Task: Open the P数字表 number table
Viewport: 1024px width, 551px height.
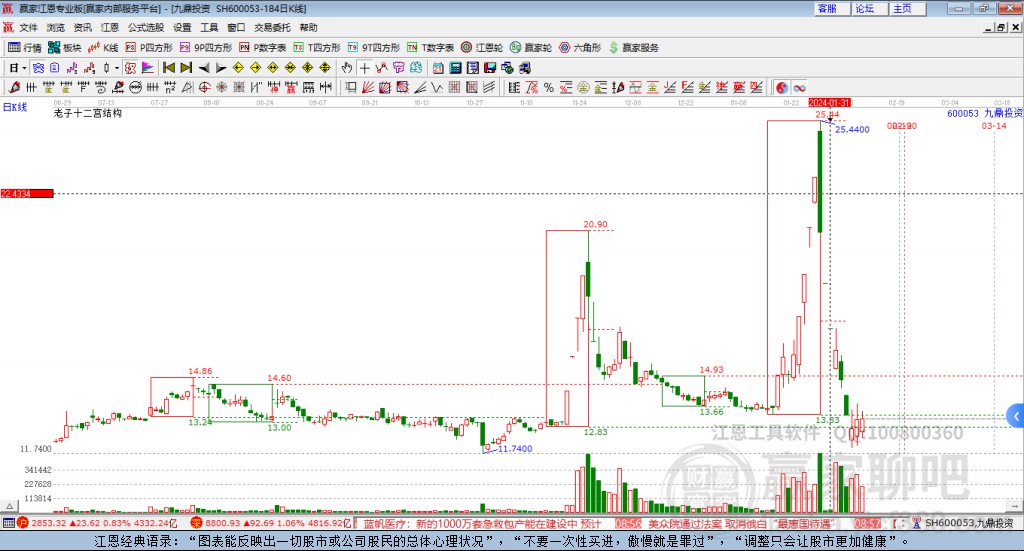Action: [x=263, y=48]
